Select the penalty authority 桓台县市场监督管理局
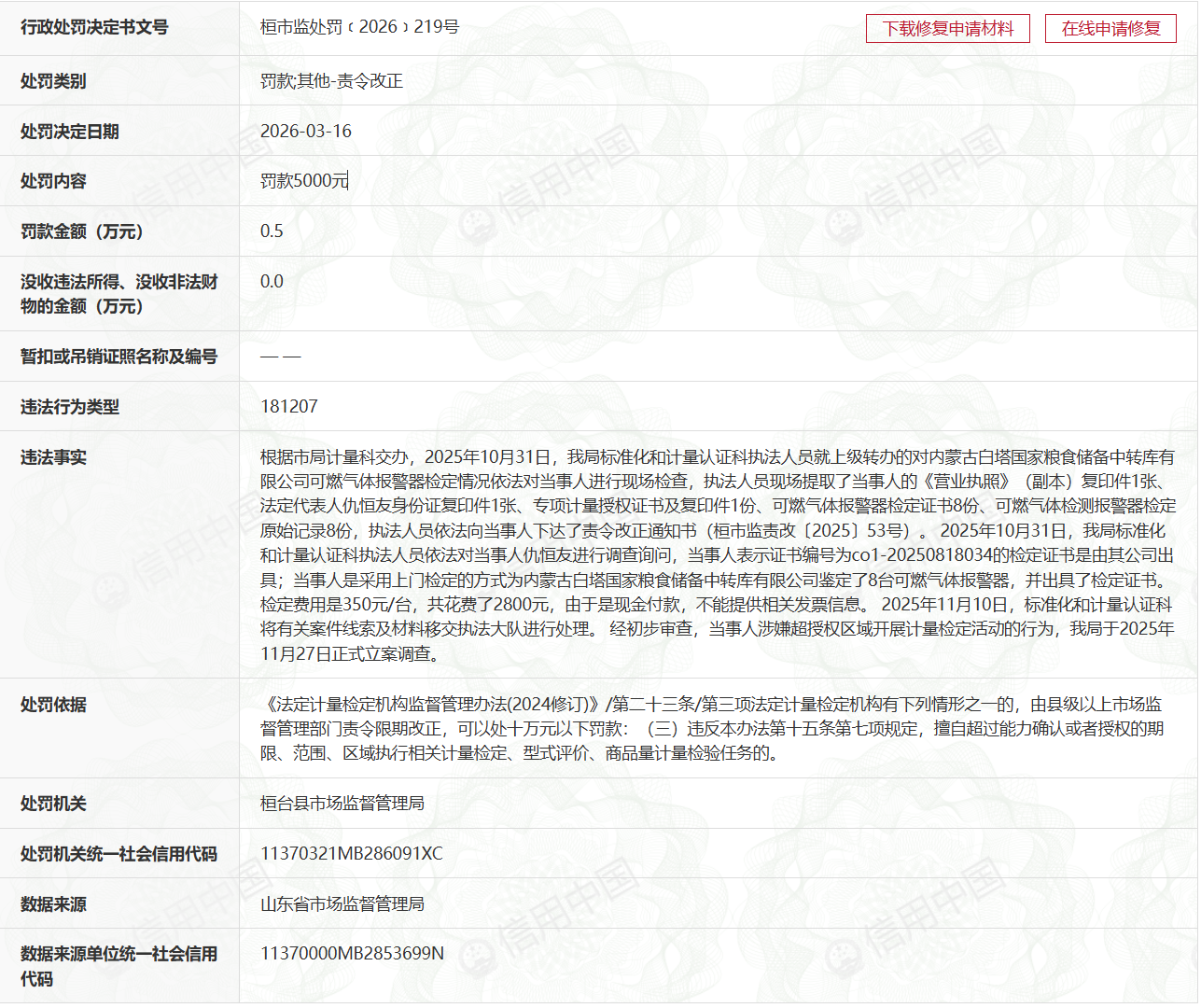 [x=342, y=804]
